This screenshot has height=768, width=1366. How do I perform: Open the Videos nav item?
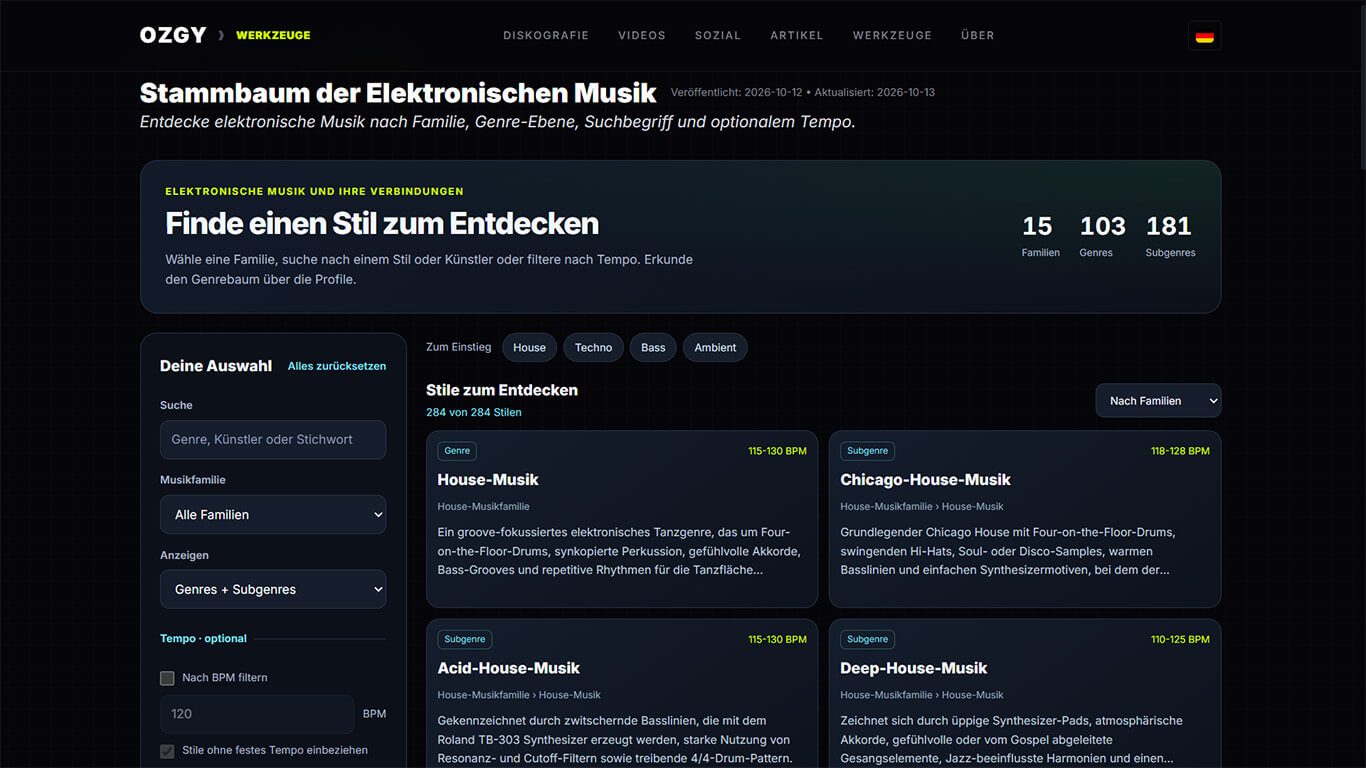click(642, 35)
